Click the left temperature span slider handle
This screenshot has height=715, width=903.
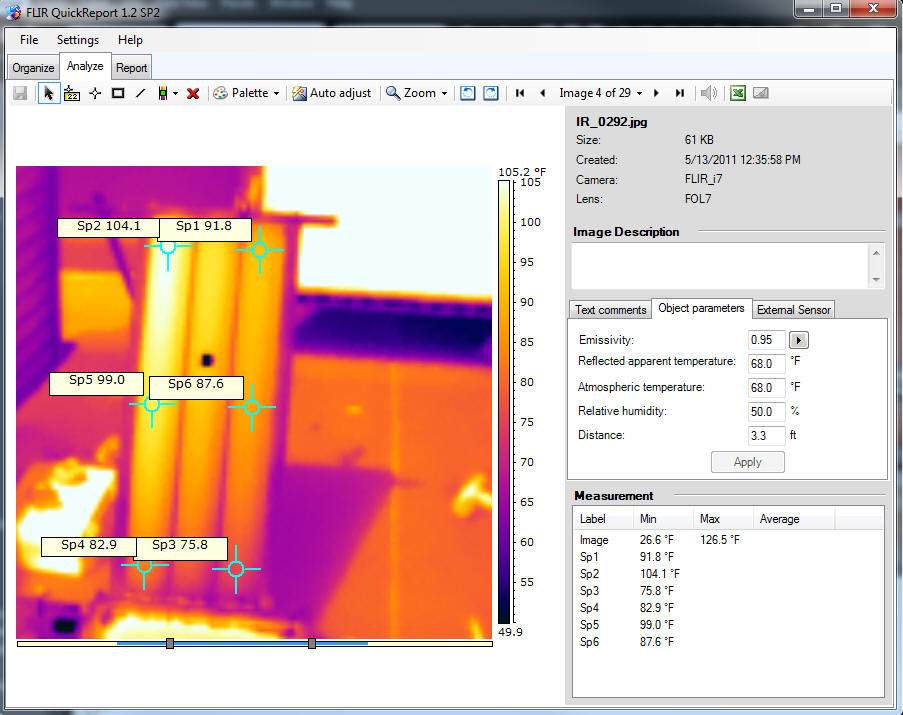pyautogui.click(x=170, y=643)
